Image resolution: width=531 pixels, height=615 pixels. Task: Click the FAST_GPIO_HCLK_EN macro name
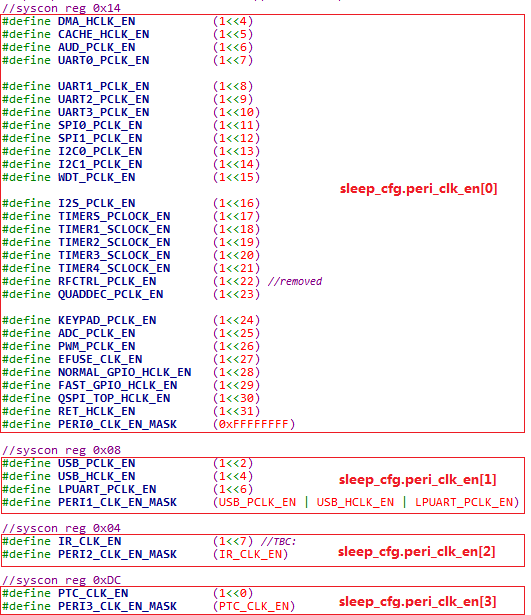click(118, 385)
